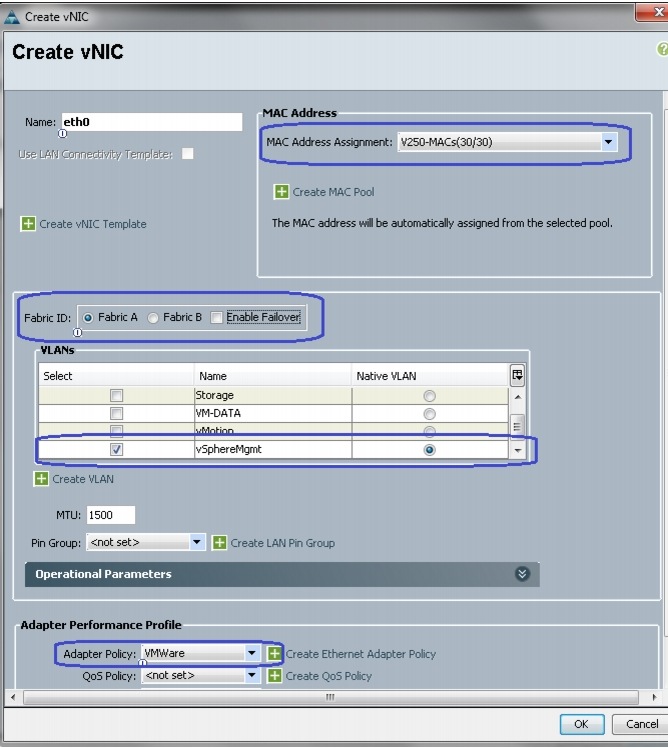Click the green plus icon beside Create MAC Pool

[x=281, y=192]
